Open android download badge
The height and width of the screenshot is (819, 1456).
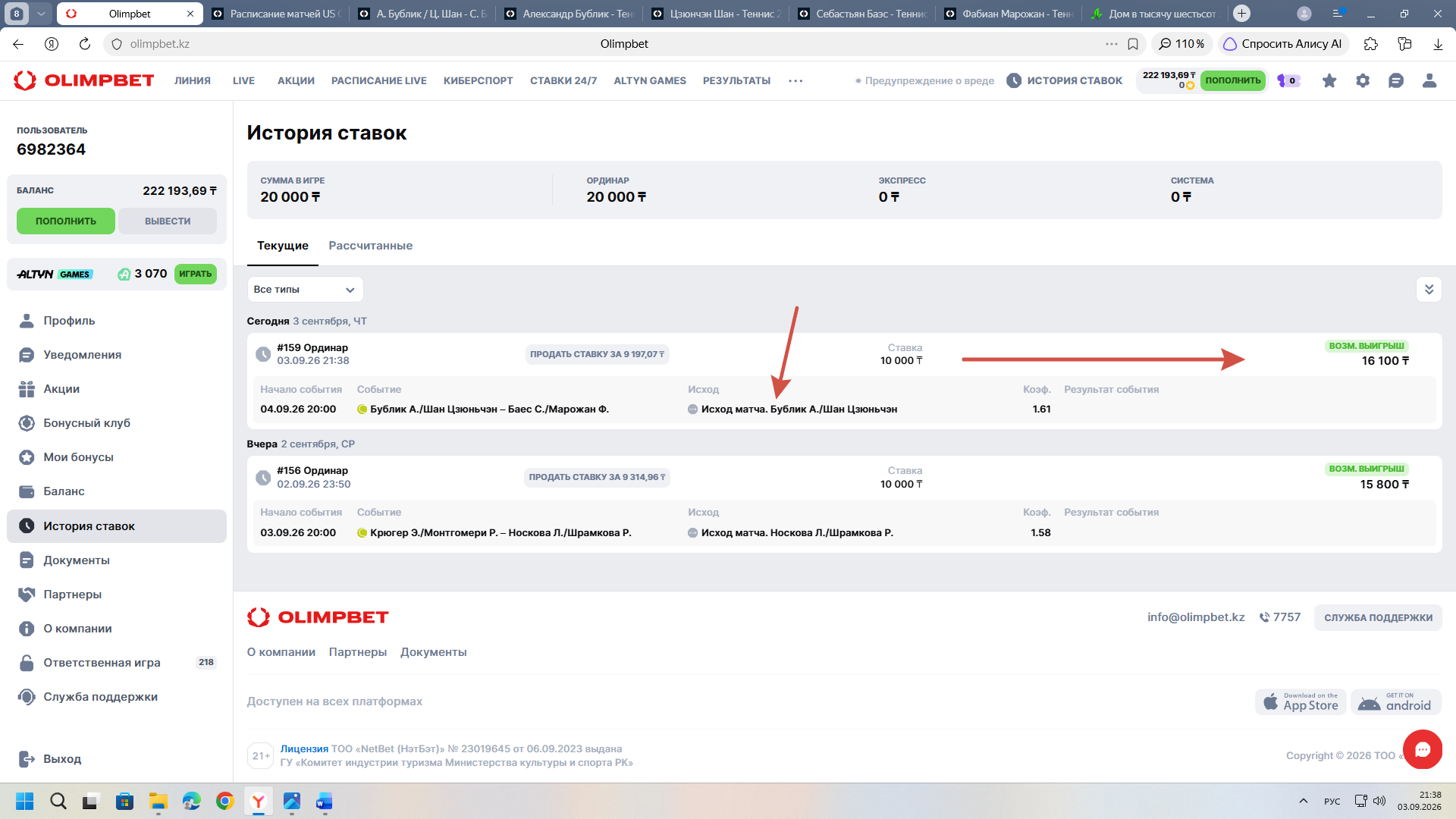pos(1396,701)
